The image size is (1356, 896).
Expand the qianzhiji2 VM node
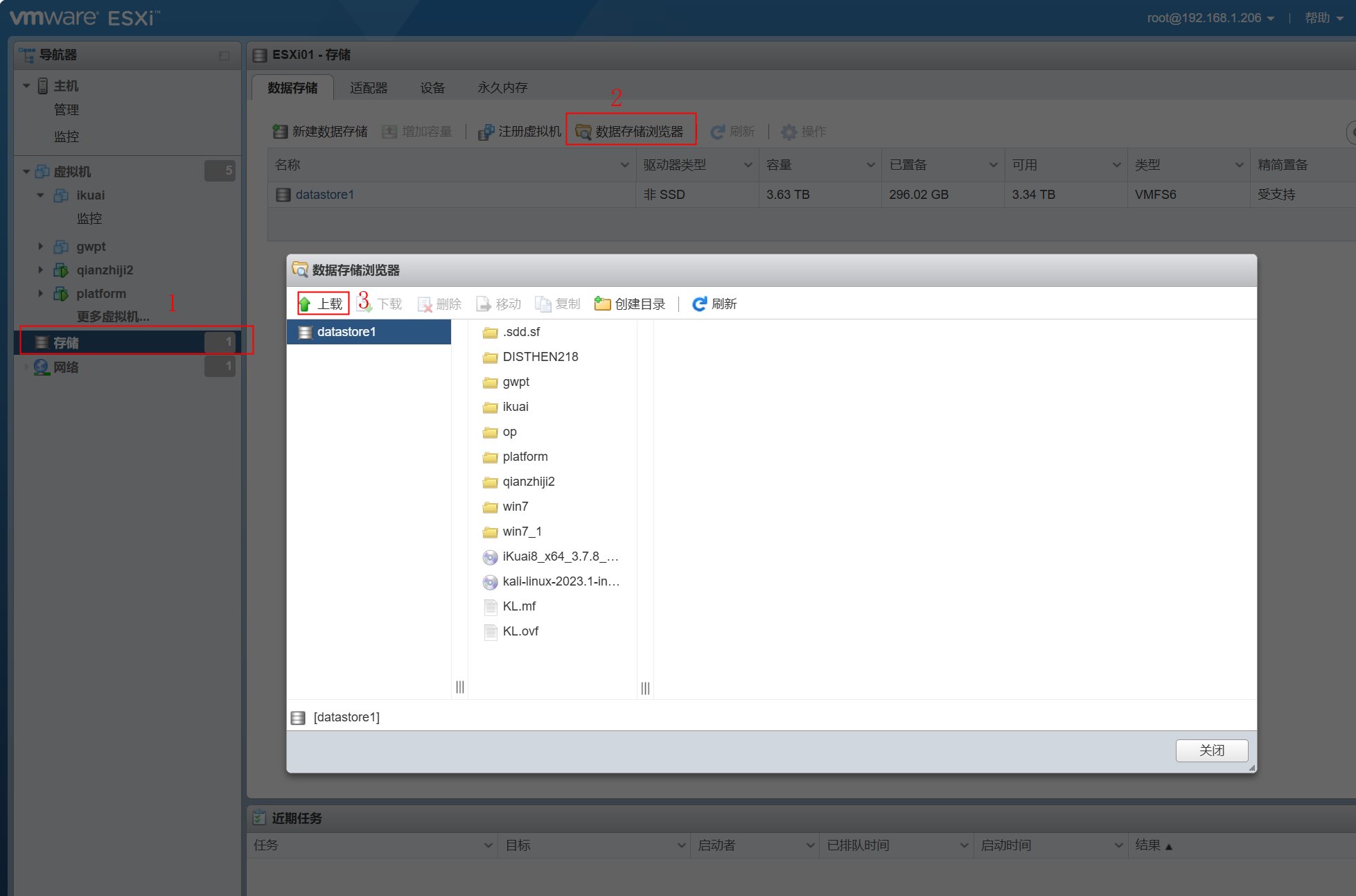click(40, 270)
